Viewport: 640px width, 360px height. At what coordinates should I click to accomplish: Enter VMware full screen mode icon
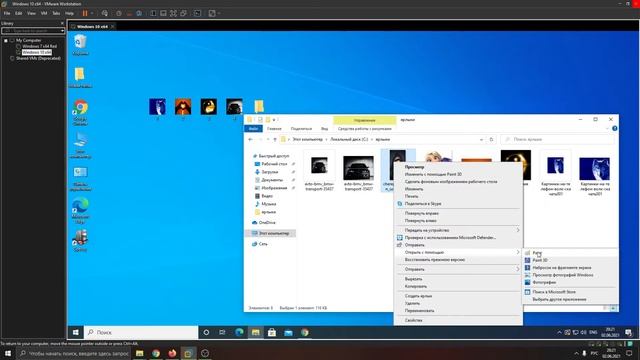pyautogui.click(x=173, y=13)
